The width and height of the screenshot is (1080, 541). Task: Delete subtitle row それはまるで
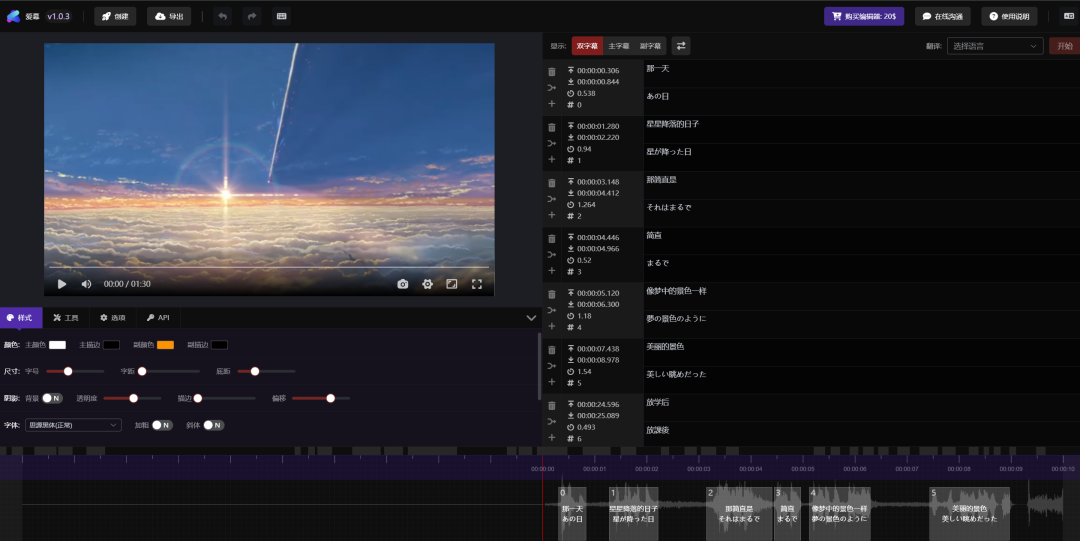[552, 183]
